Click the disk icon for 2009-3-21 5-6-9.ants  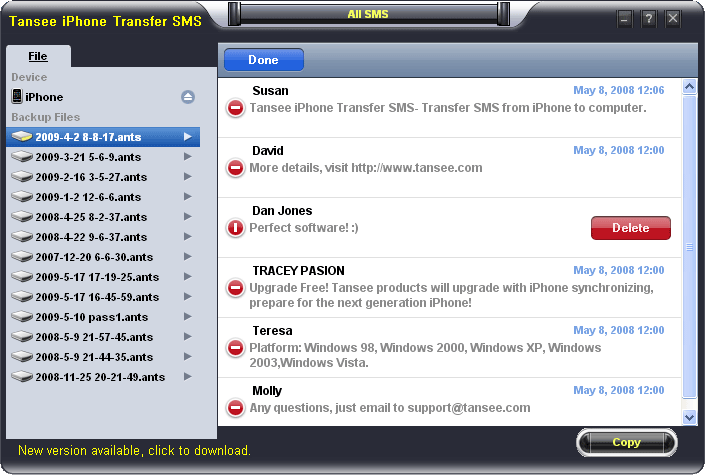tap(22, 157)
